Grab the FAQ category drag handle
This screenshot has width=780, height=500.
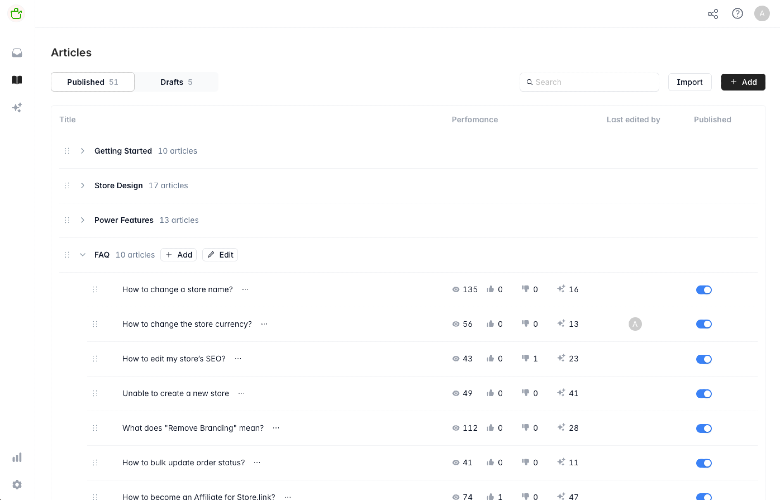(67, 255)
